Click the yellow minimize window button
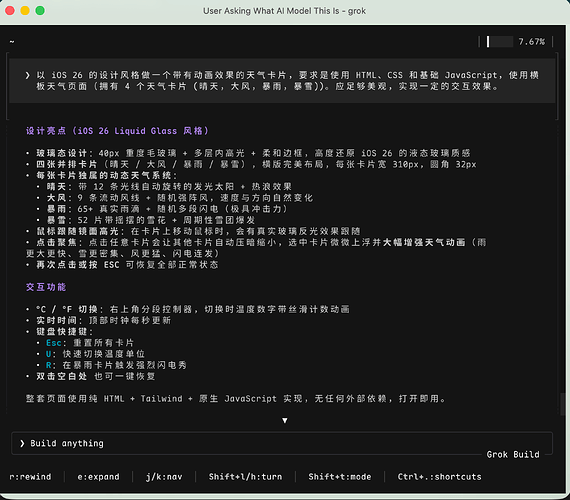This screenshot has width=570, height=500. (25, 11)
